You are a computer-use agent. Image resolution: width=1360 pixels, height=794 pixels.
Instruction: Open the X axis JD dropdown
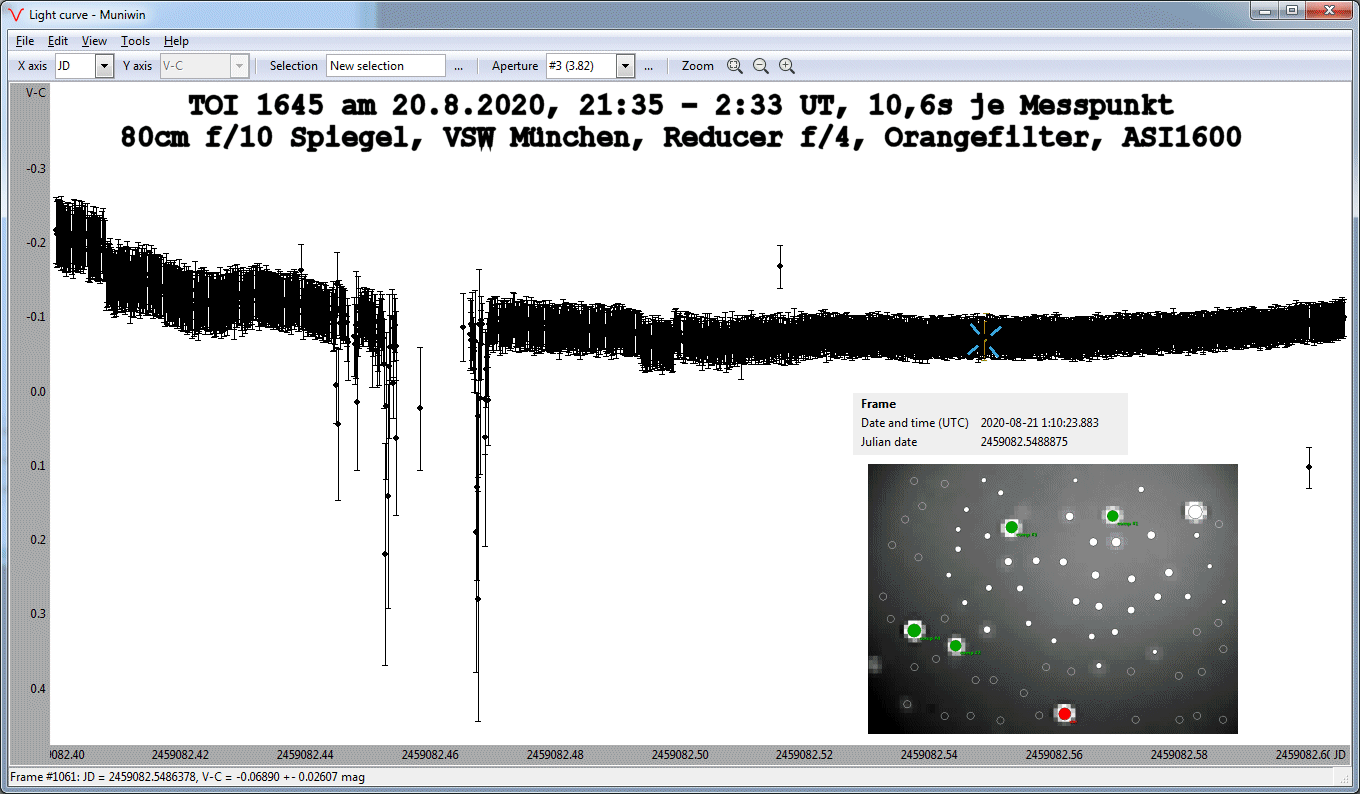(x=104, y=66)
